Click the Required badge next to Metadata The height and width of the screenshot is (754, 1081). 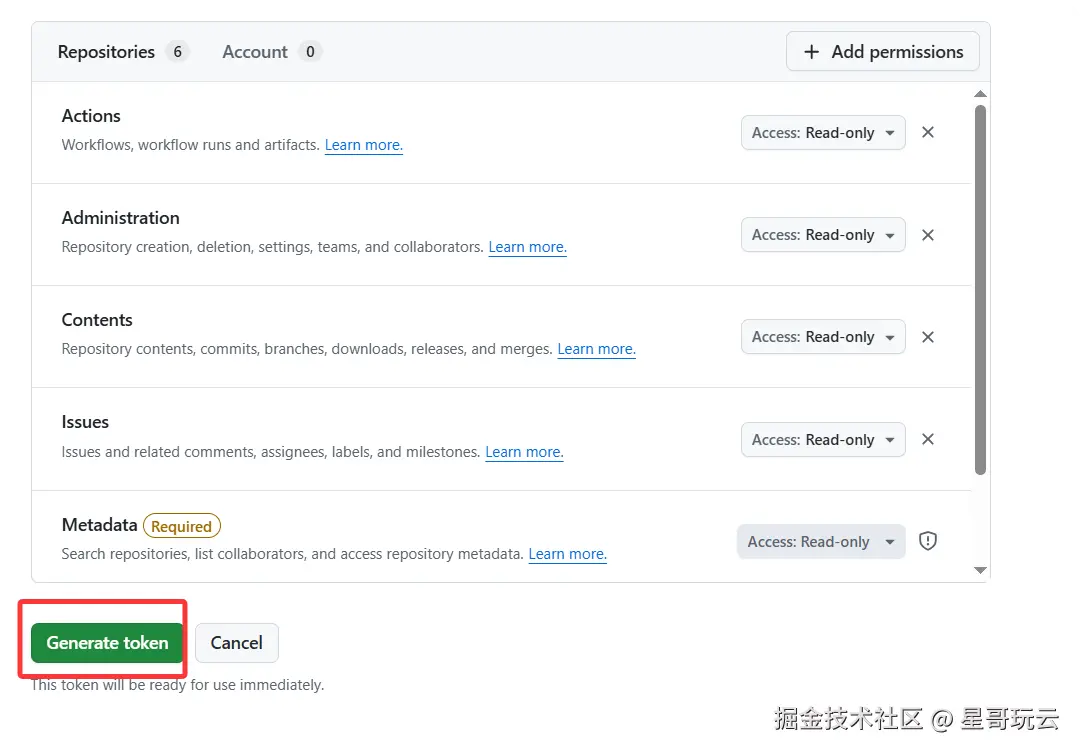[181, 526]
